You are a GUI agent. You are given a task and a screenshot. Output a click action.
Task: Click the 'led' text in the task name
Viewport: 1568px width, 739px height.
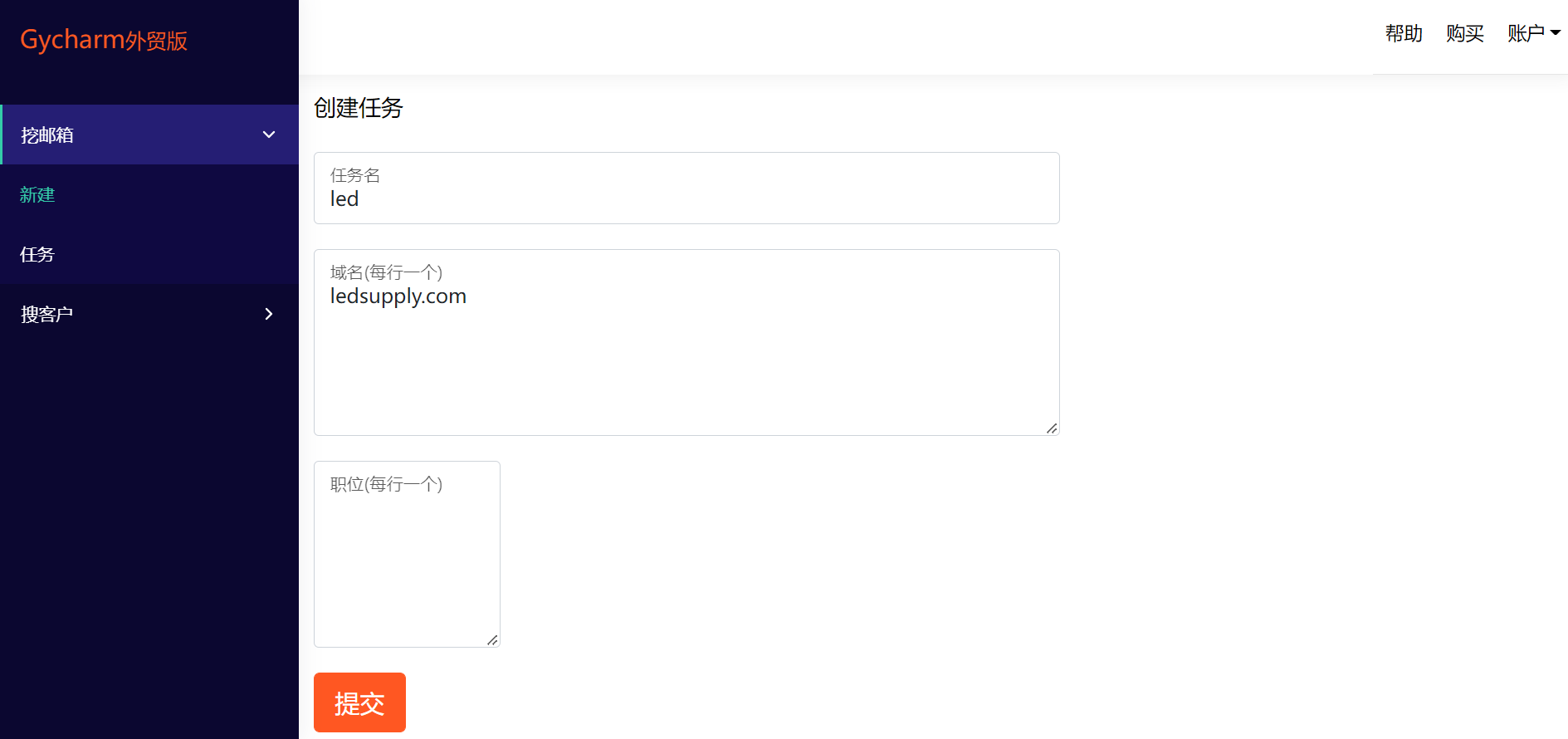(344, 199)
